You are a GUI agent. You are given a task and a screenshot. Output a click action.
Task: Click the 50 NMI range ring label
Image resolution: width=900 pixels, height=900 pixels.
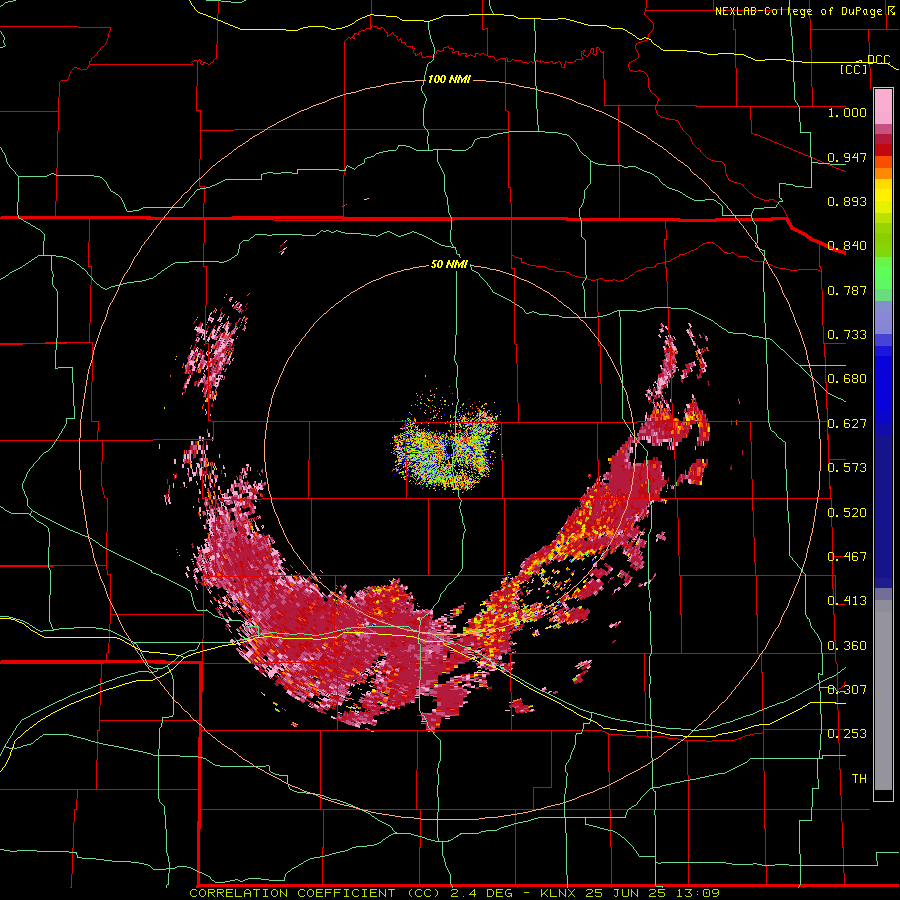(449, 264)
